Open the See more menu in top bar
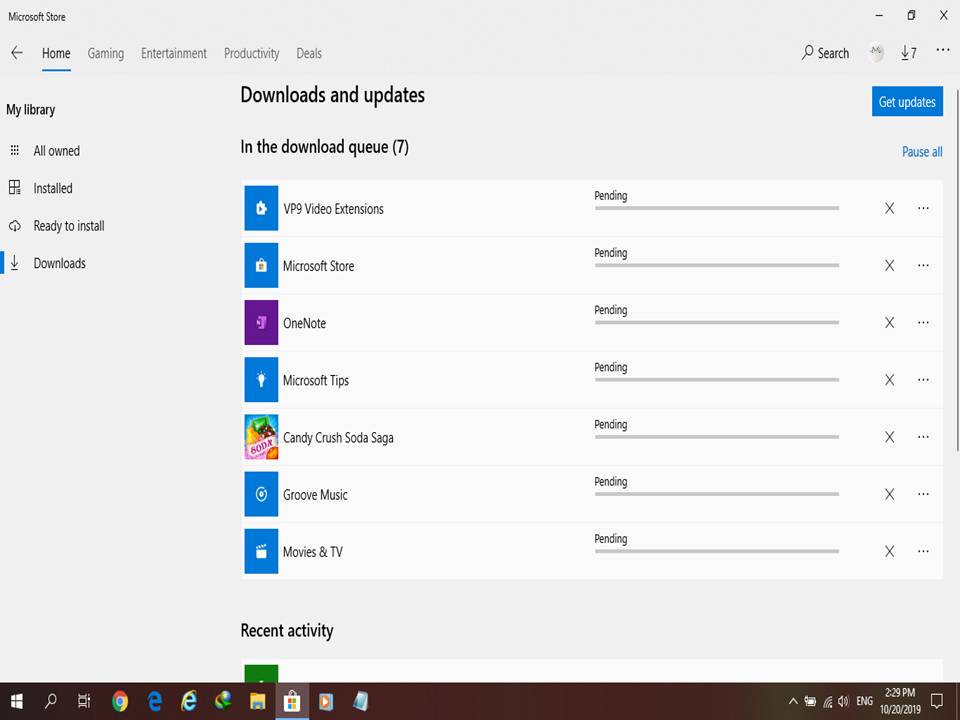 point(942,51)
